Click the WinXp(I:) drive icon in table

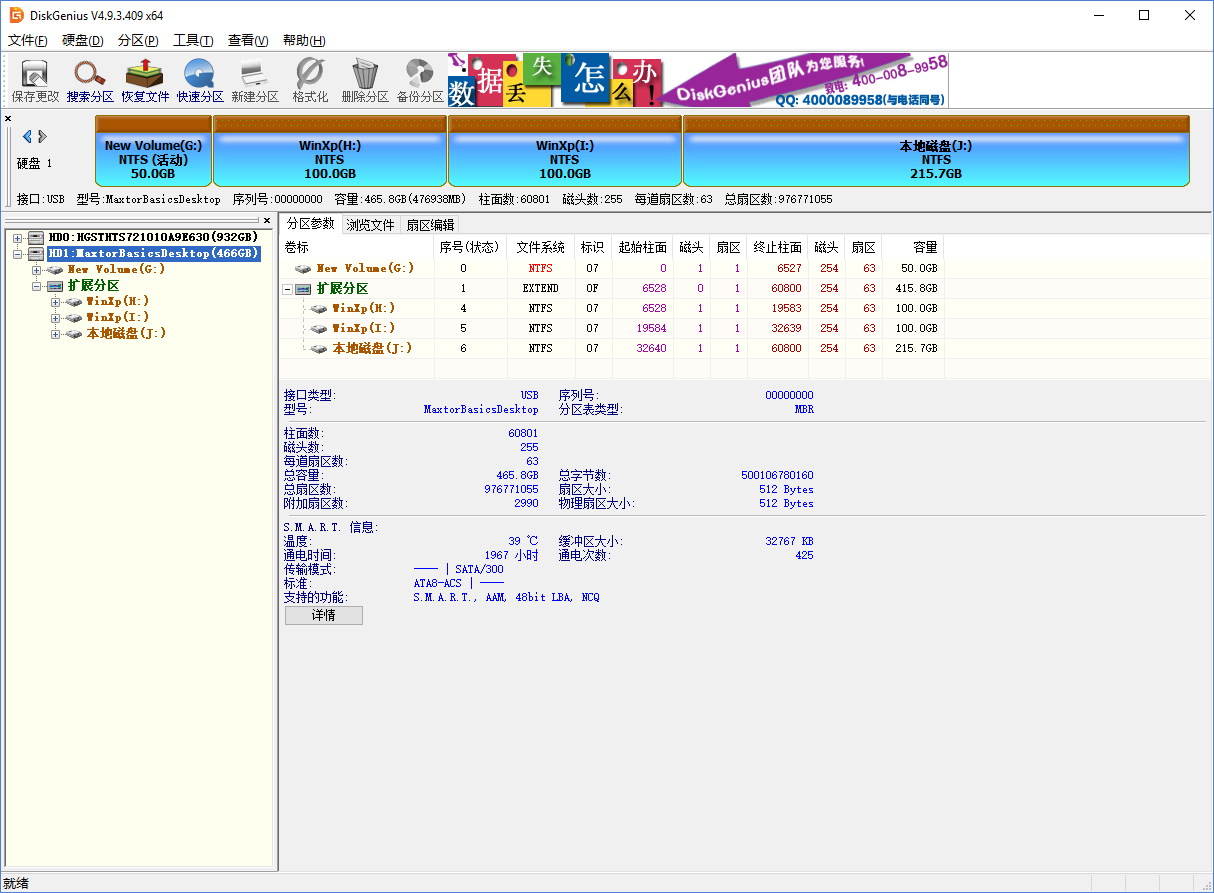(319, 328)
